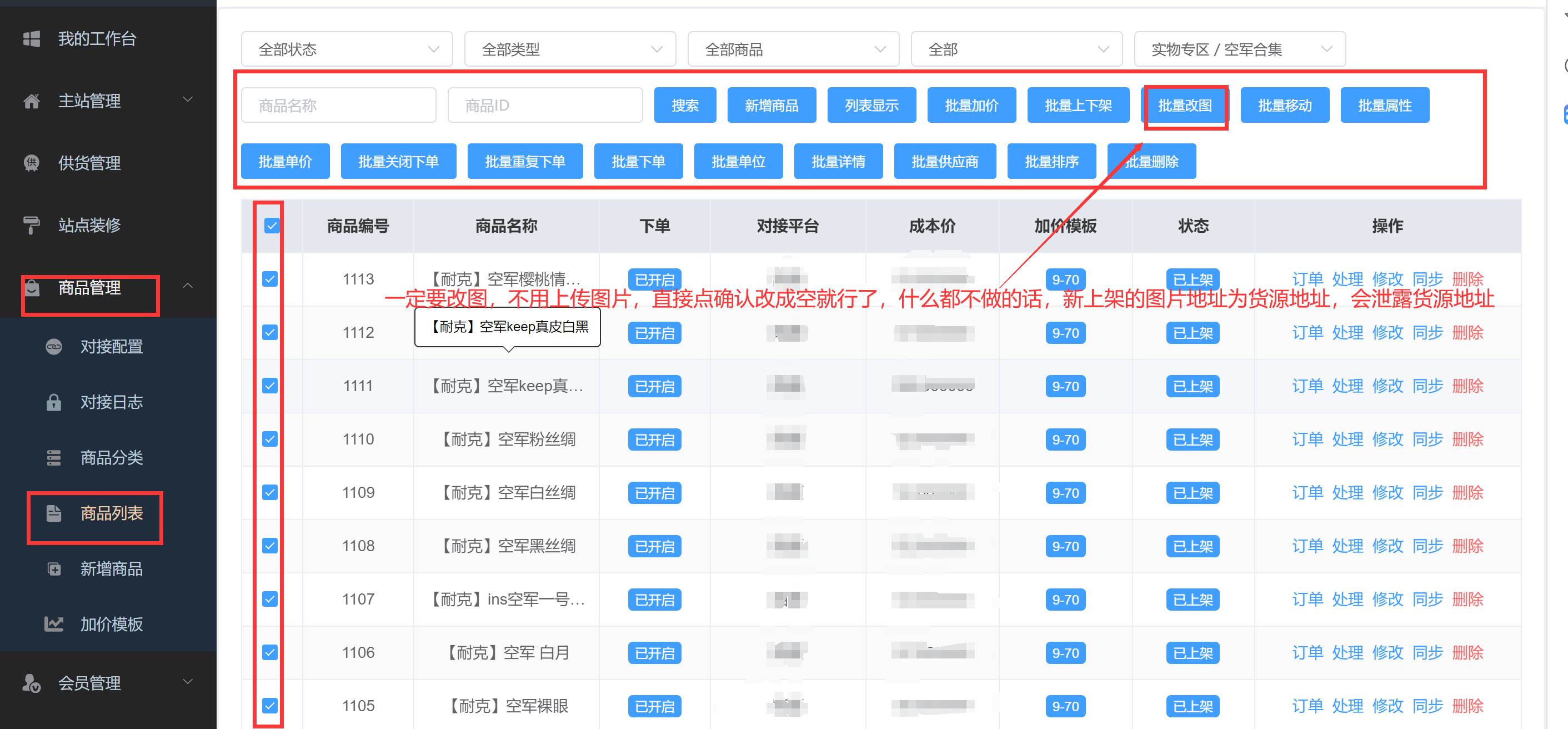Viewport: 1568px width, 729px height.
Task: Select 商品分类 in the sidebar
Action: [112, 457]
